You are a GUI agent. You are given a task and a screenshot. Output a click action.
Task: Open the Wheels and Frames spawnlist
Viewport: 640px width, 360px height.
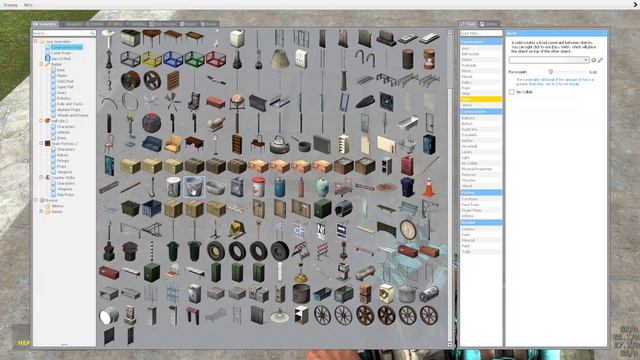[73, 116]
